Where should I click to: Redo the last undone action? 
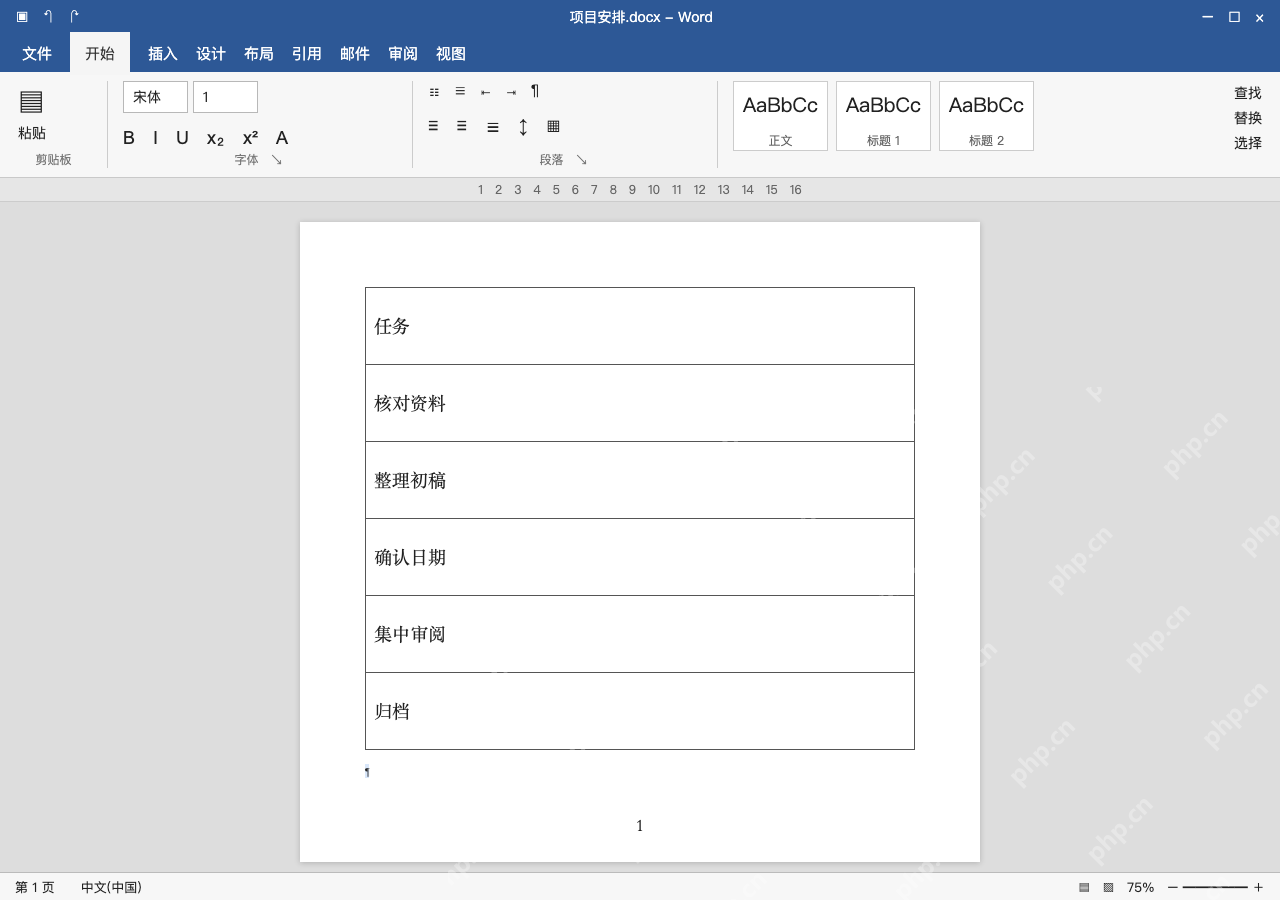click(74, 17)
